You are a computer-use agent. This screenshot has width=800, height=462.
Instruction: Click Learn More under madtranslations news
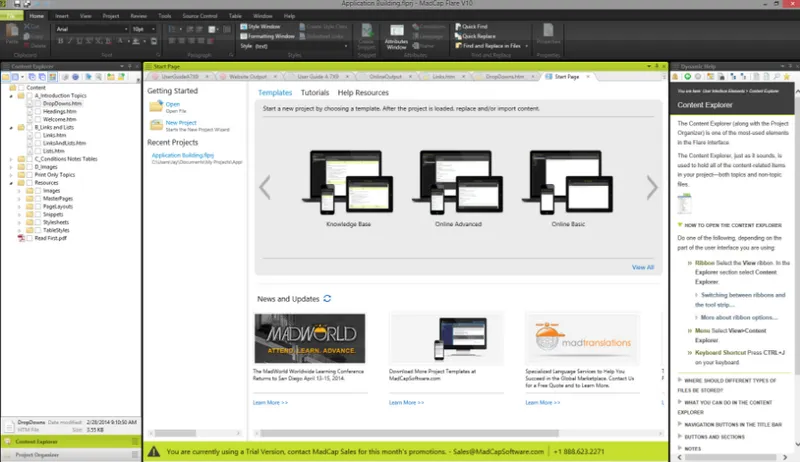(x=542, y=402)
